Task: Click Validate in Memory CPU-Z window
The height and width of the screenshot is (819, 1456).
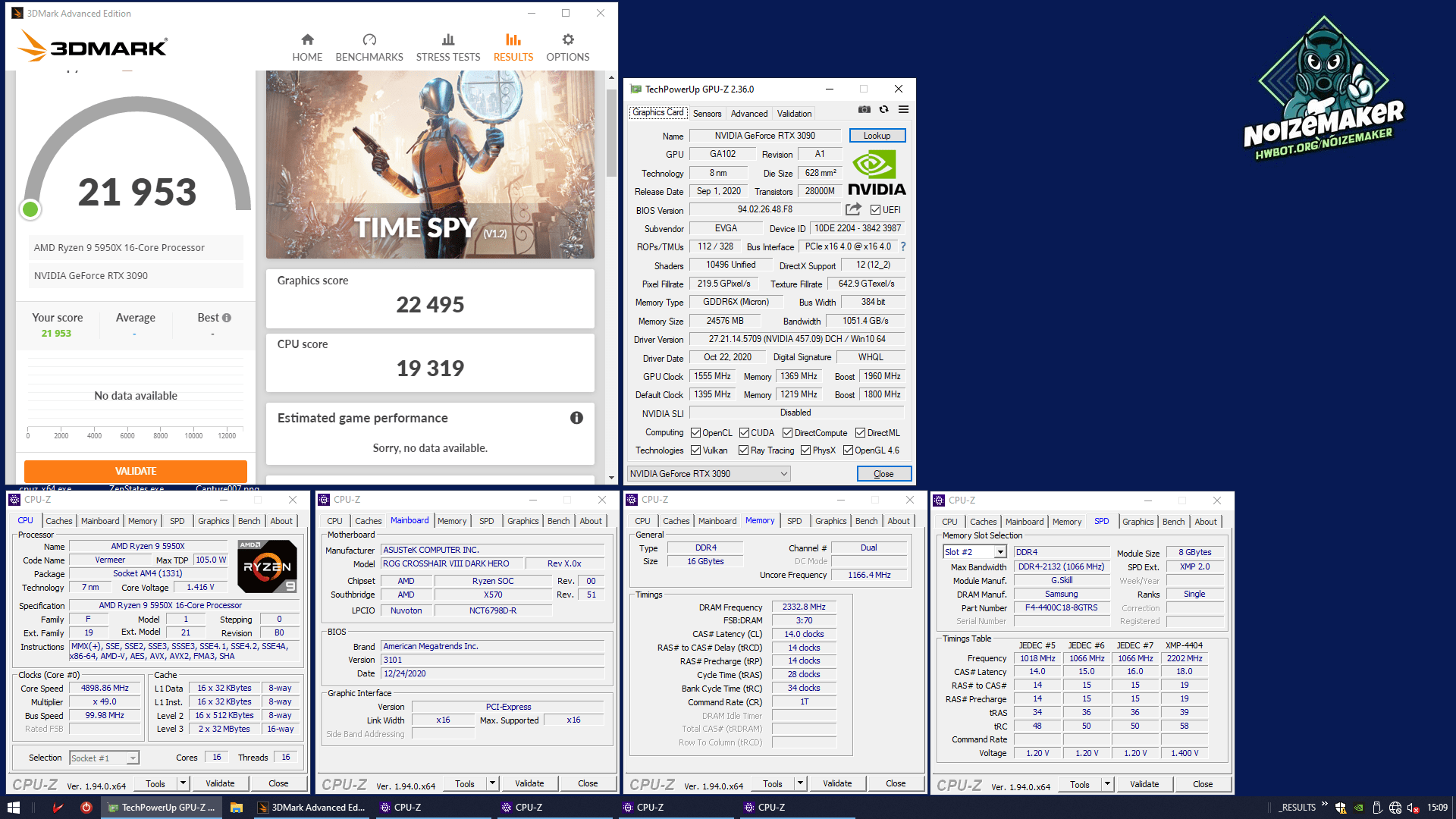Action: pyautogui.click(x=837, y=783)
